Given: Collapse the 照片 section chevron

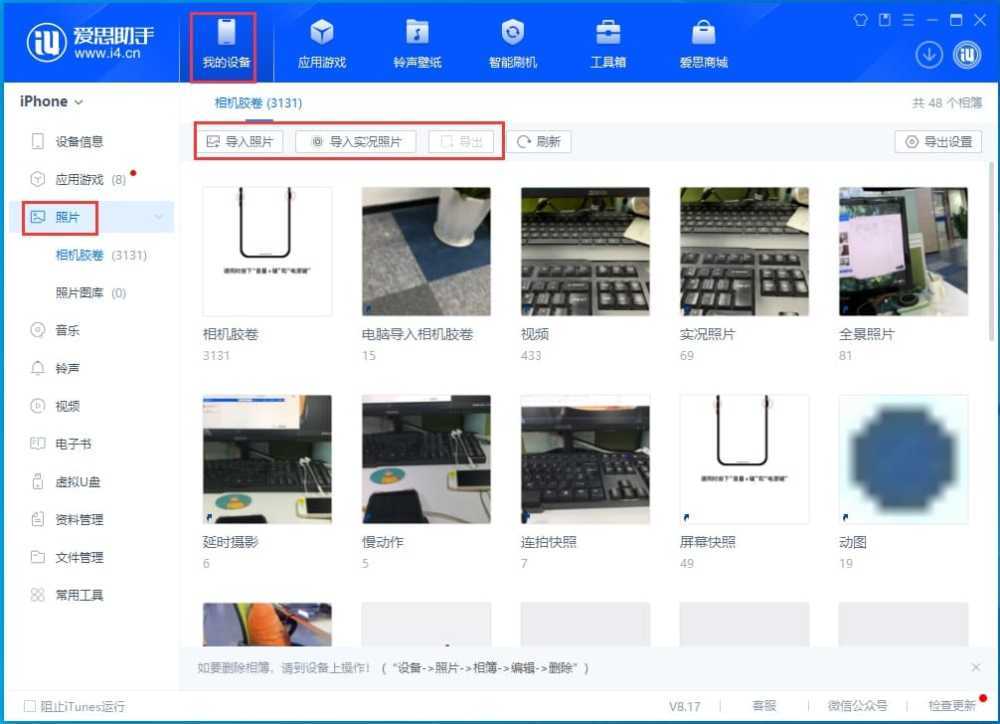Looking at the screenshot, I should click(157, 216).
